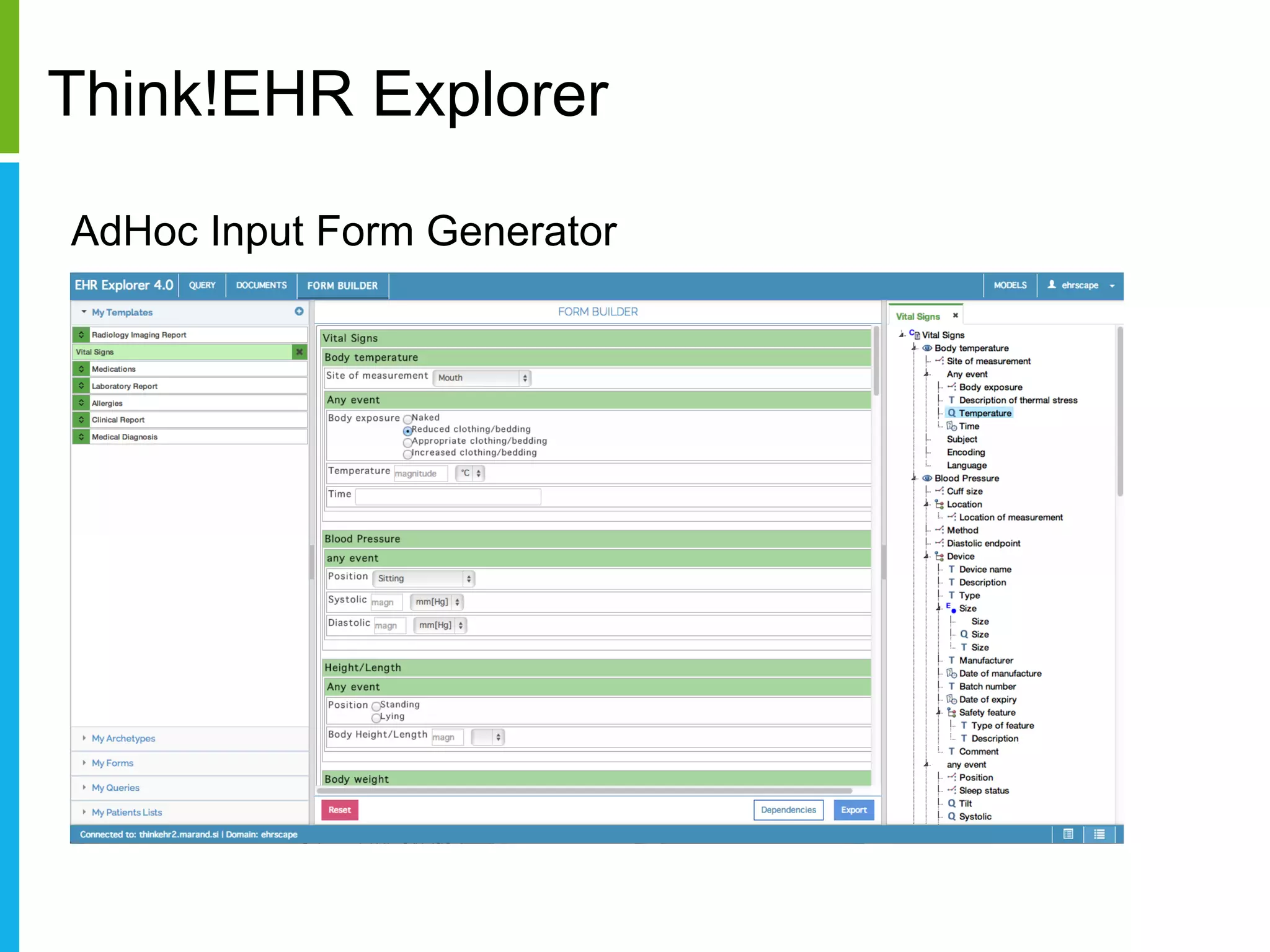
Task: Open Systolic mm[Hg] unit dropdown
Action: point(437,602)
